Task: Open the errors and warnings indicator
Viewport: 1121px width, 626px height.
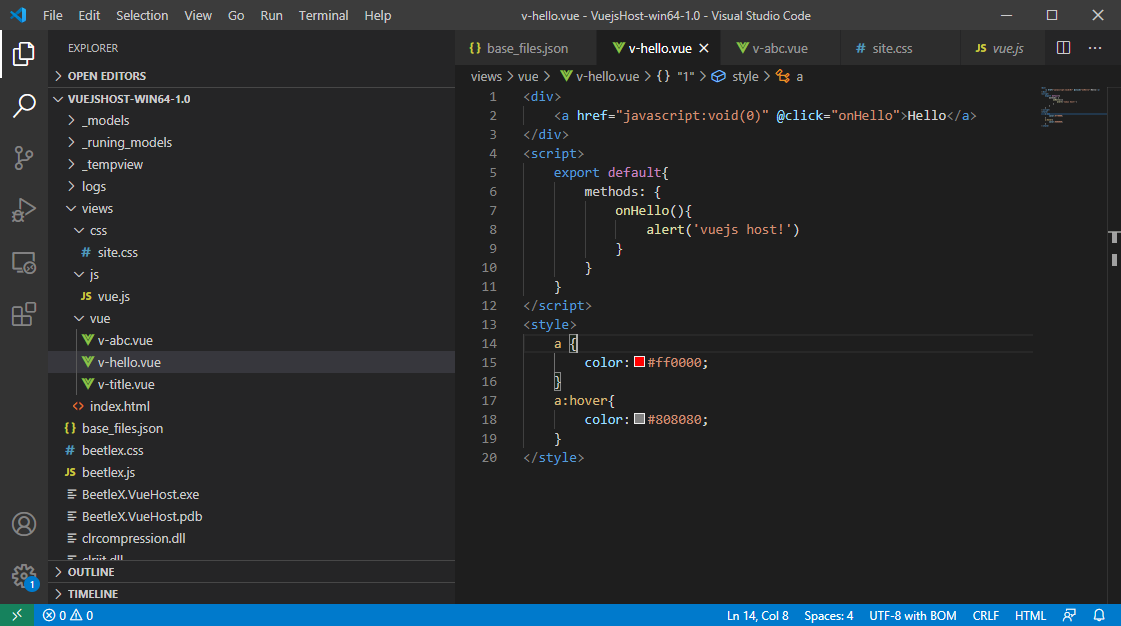Action: (68, 615)
